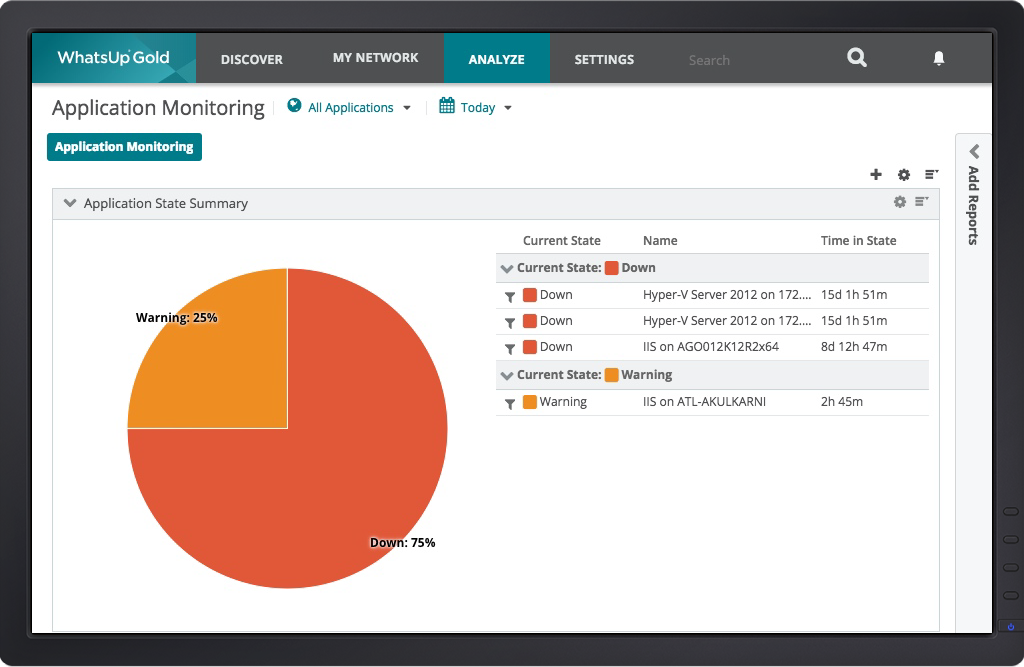Click the calendar icon beside Today

tap(447, 105)
